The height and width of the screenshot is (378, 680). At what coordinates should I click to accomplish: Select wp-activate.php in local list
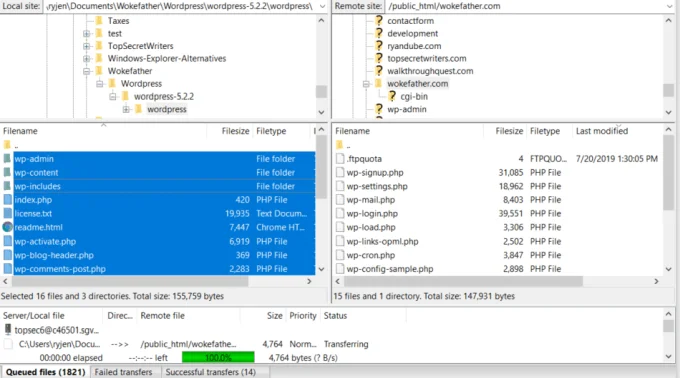tap(159, 241)
